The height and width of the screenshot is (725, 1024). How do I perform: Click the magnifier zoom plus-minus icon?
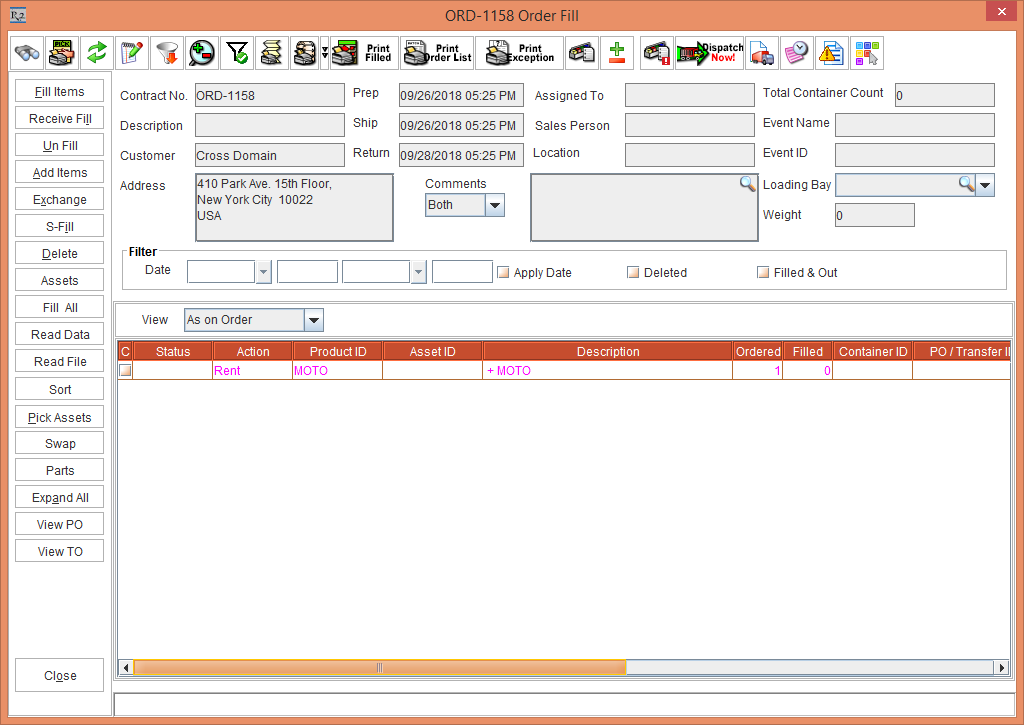pos(202,53)
